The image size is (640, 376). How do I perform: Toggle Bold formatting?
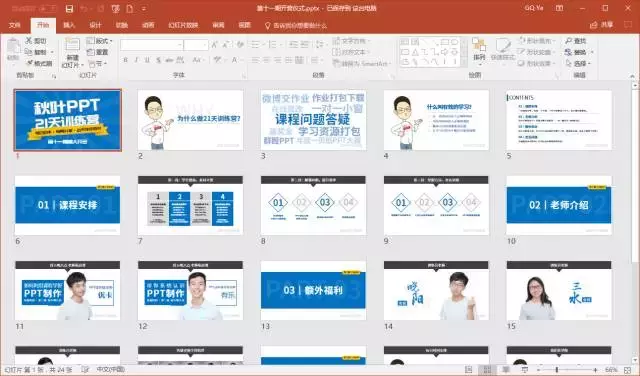125,60
